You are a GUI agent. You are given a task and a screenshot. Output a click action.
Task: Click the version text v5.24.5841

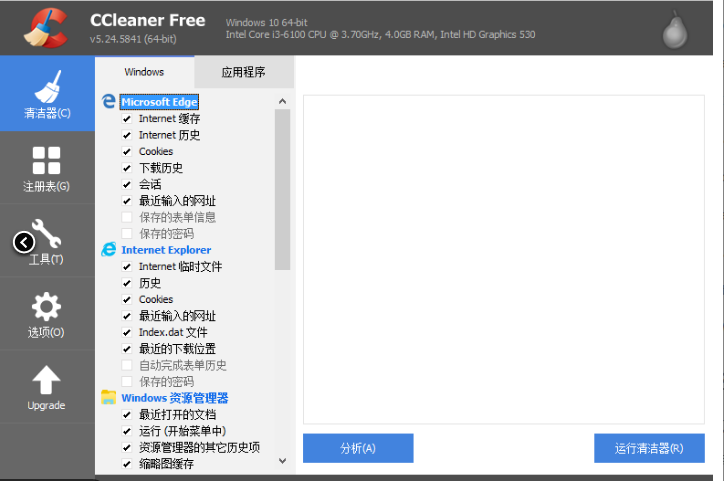(x=133, y=39)
